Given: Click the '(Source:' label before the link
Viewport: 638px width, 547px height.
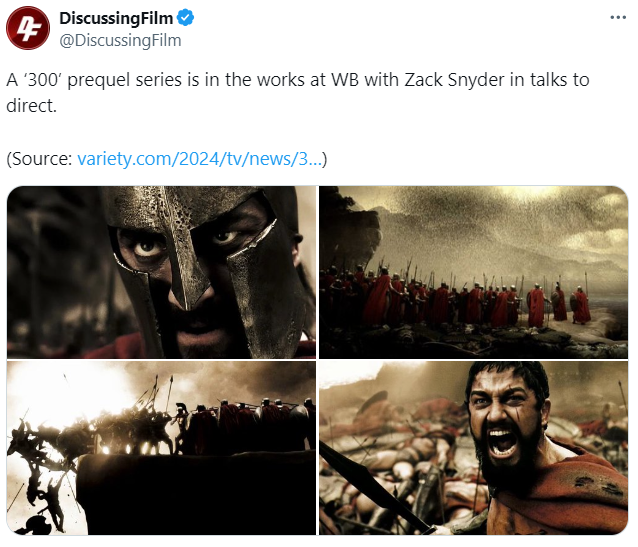Looking at the screenshot, I should coord(39,159).
